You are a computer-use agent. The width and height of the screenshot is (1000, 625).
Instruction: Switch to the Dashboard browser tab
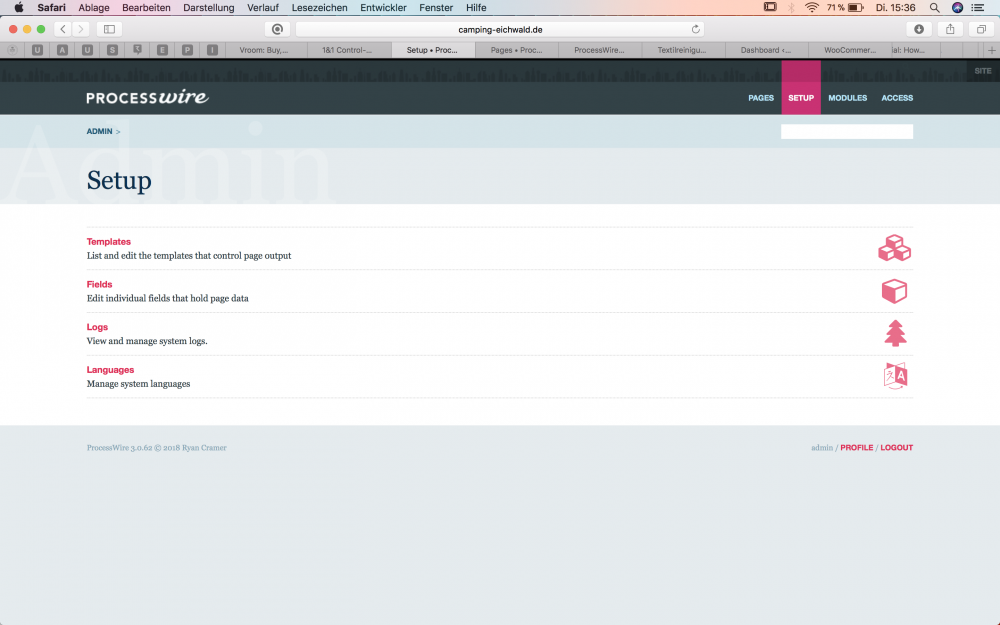pyautogui.click(x=766, y=49)
